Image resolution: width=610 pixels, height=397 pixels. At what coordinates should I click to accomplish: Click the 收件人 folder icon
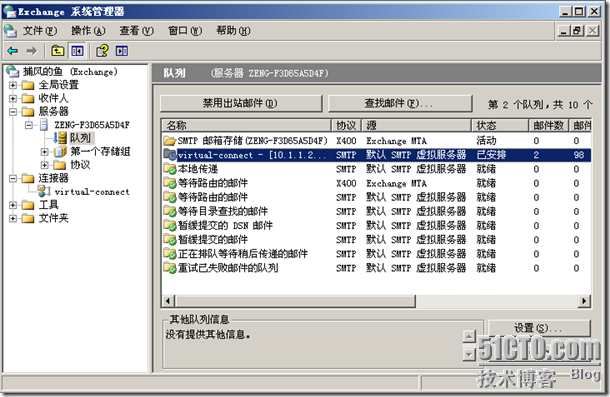[x=28, y=98]
